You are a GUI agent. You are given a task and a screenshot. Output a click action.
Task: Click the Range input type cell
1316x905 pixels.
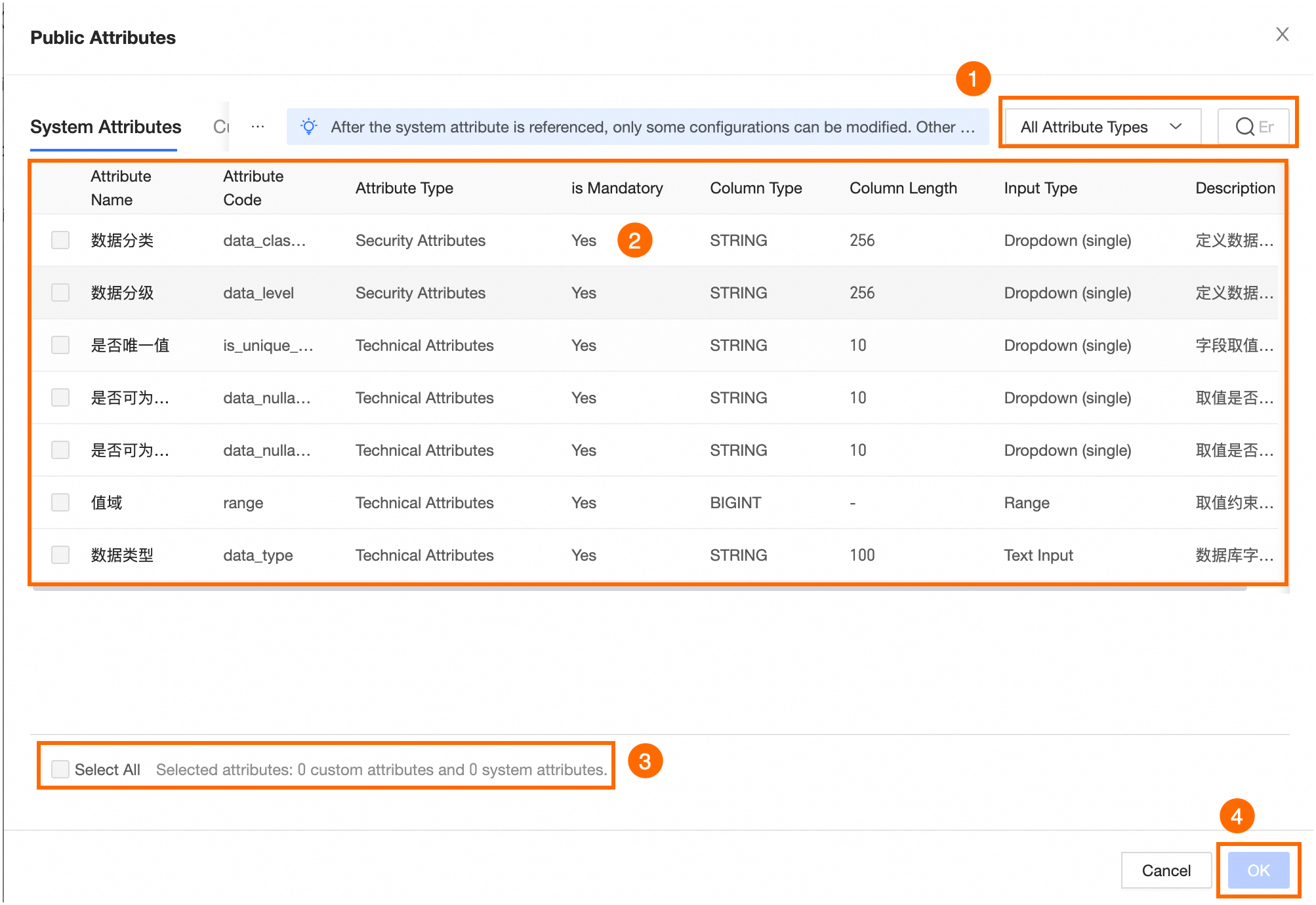tap(1027, 503)
